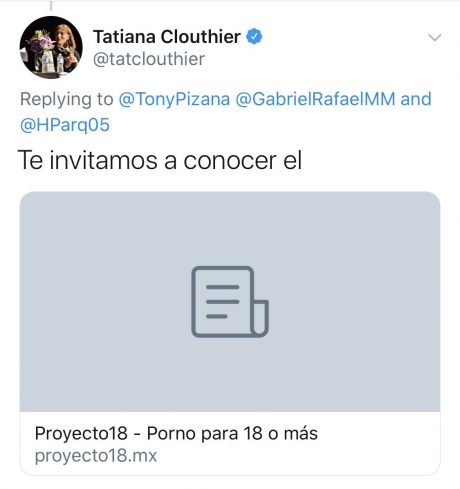Click the tweet text "Te invitamos a conocer el"

point(160,160)
